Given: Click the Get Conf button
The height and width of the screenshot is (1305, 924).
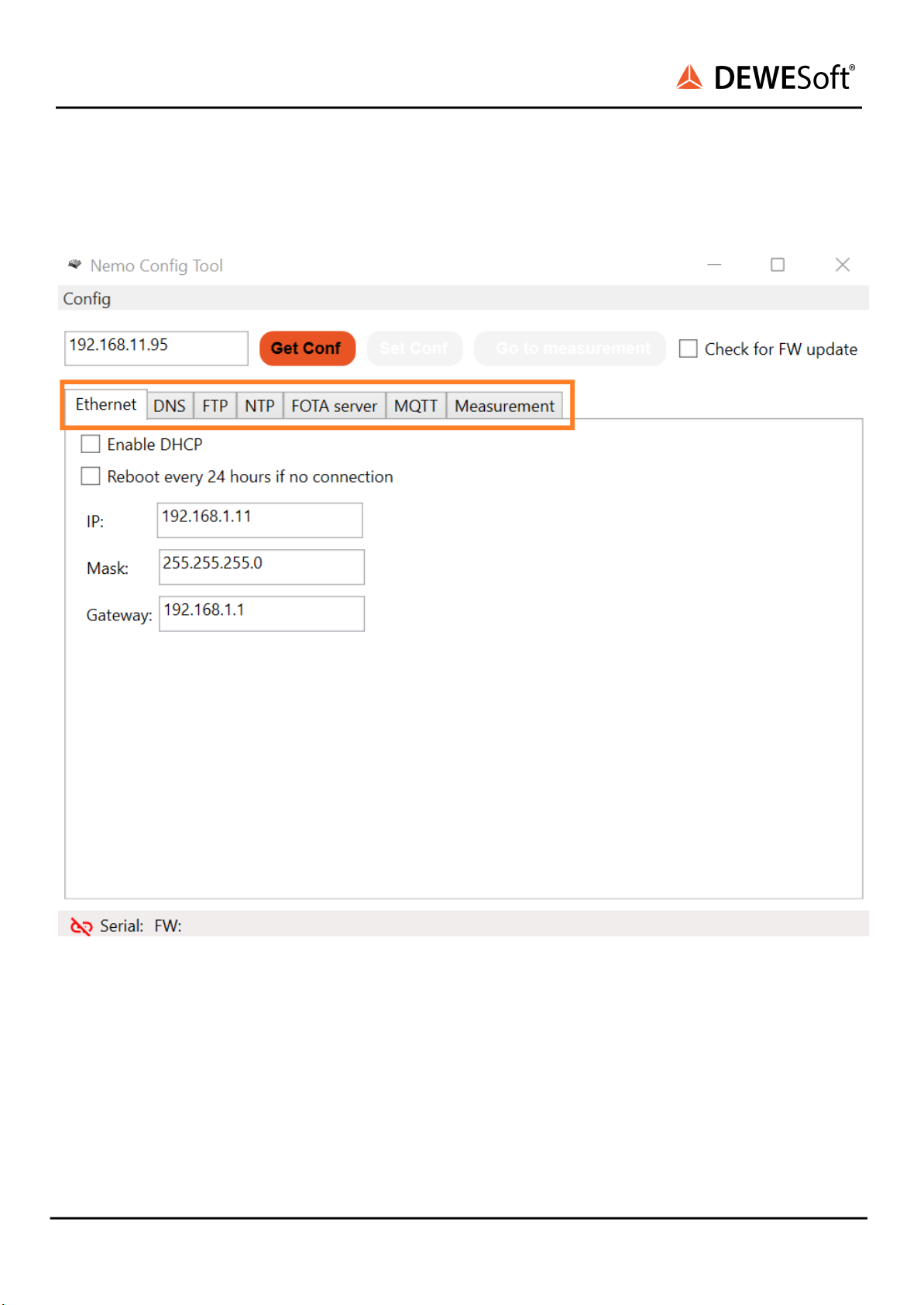Looking at the screenshot, I should click(307, 349).
